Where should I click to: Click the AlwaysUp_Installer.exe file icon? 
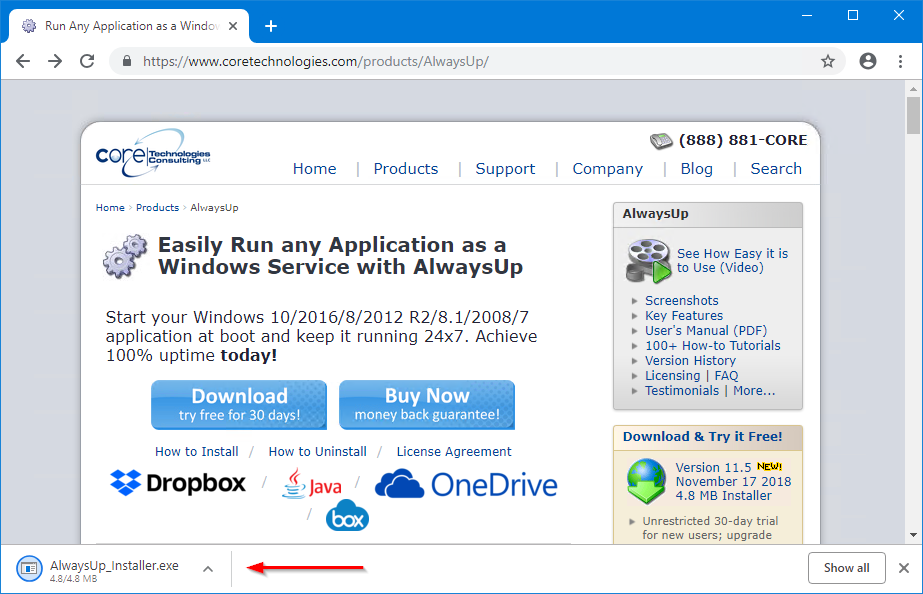point(29,569)
